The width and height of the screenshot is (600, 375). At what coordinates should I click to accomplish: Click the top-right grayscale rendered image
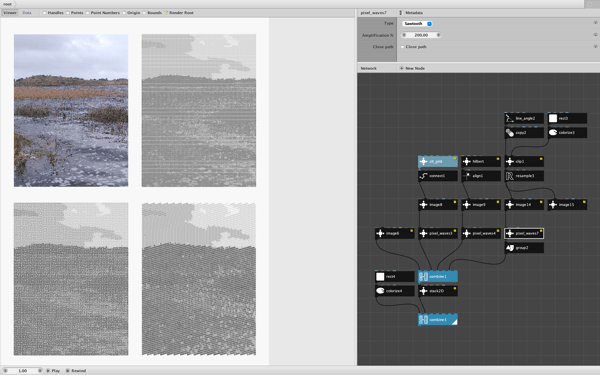(x=199, y=111)
